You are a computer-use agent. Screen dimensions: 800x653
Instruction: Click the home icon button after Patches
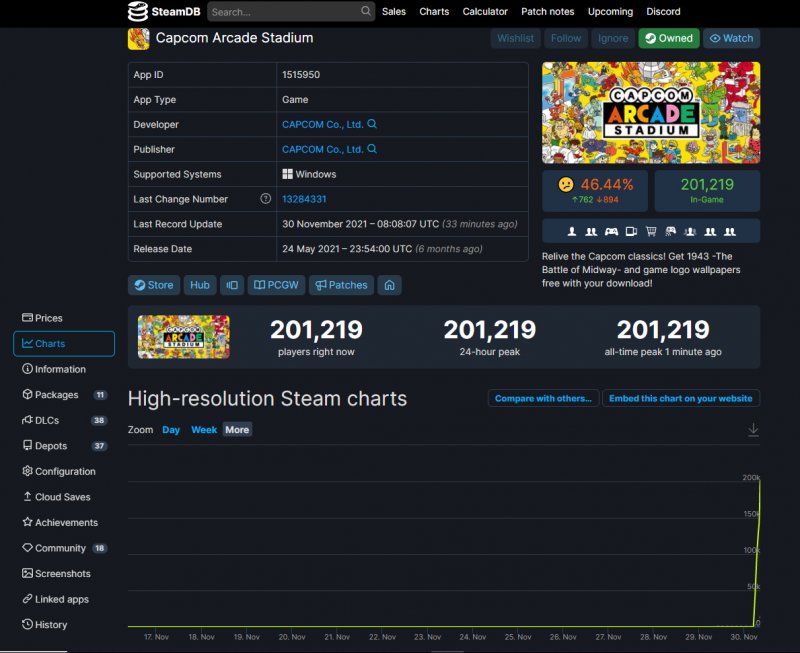389,285
